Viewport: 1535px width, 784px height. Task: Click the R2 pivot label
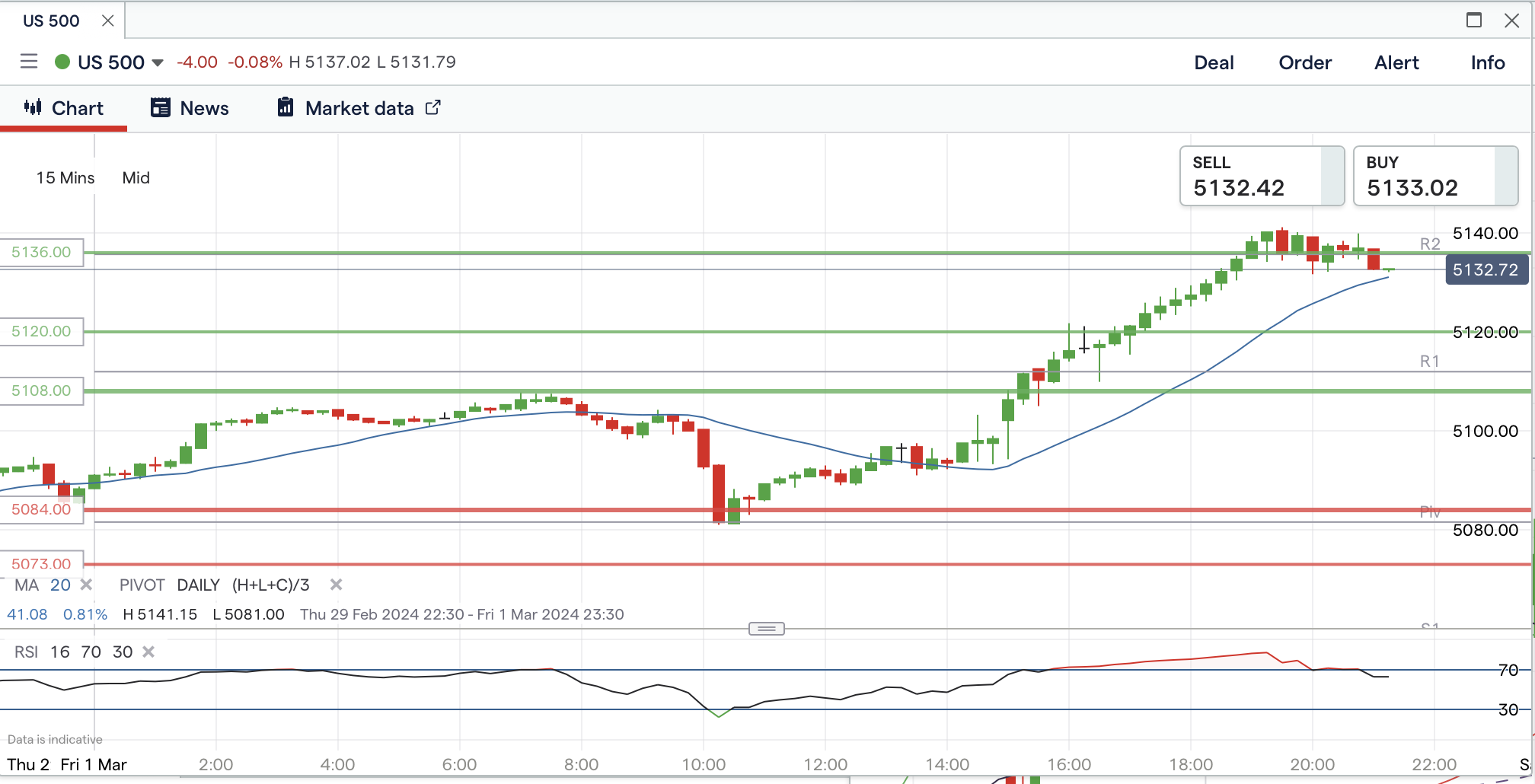1430,244
